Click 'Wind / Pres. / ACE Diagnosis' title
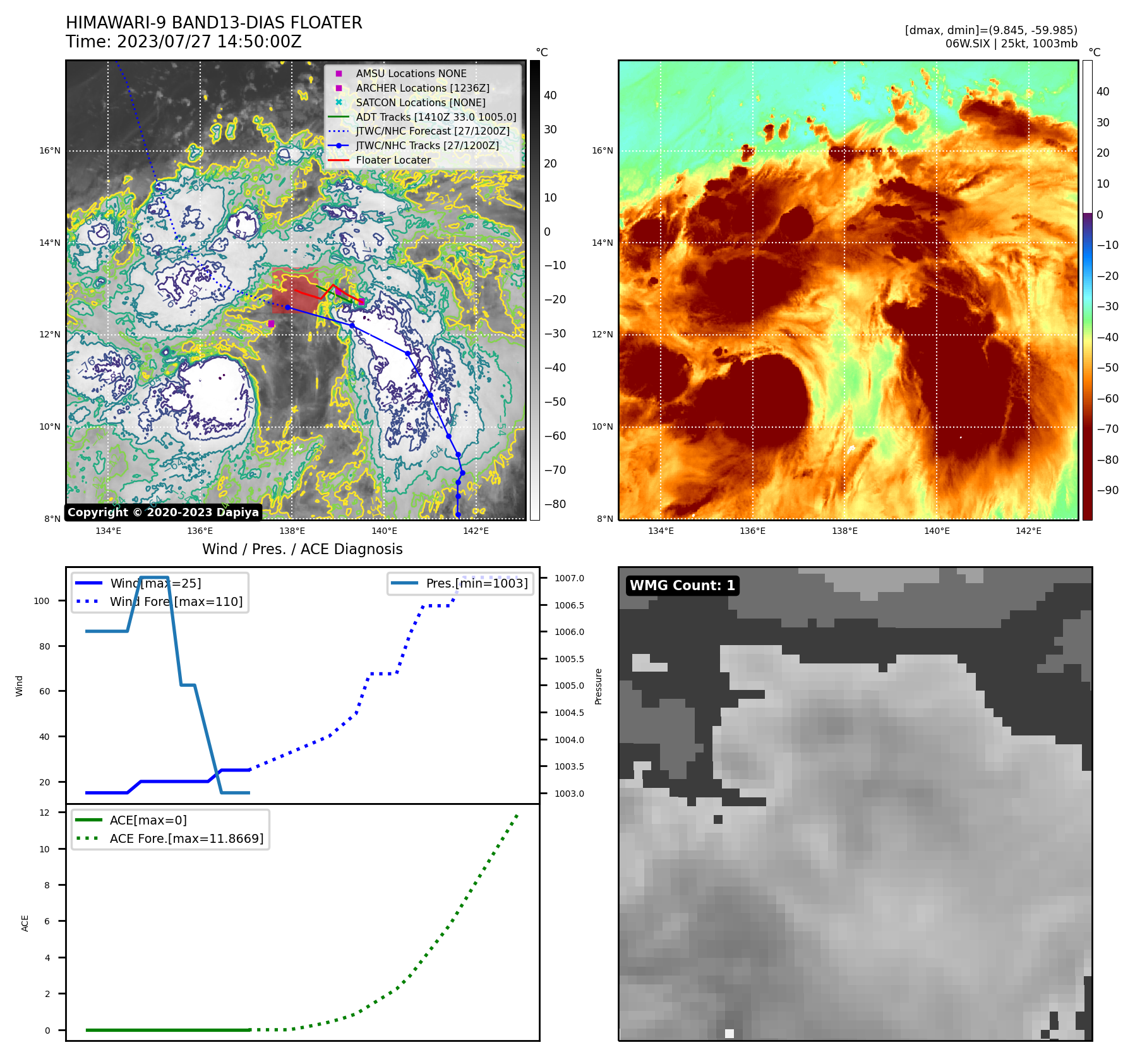Screen dimensions: 1135x1064 tap(303, 550)
